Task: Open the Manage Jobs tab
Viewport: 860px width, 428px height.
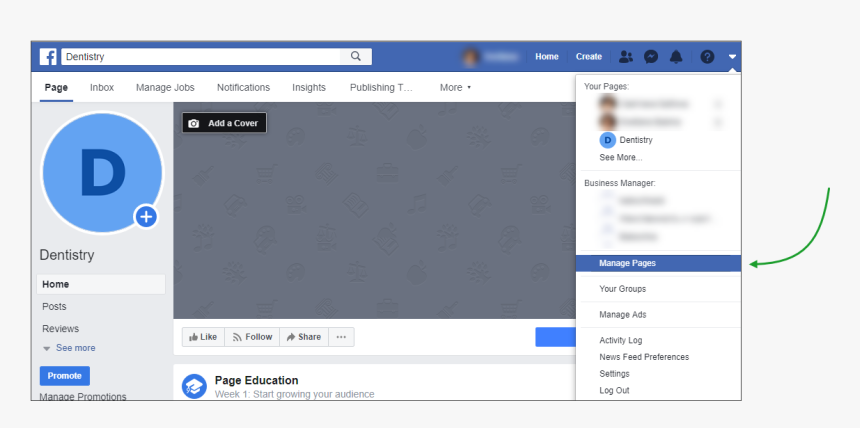Action: (165, 87)
